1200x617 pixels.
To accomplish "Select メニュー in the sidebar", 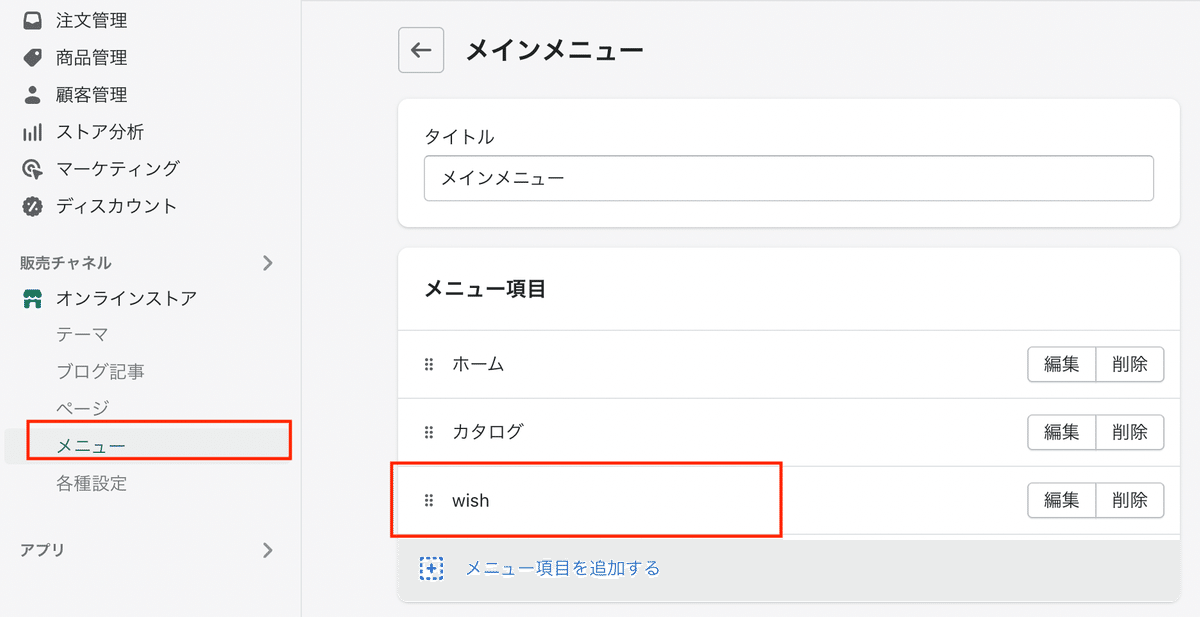I will [x=91, y=446].
